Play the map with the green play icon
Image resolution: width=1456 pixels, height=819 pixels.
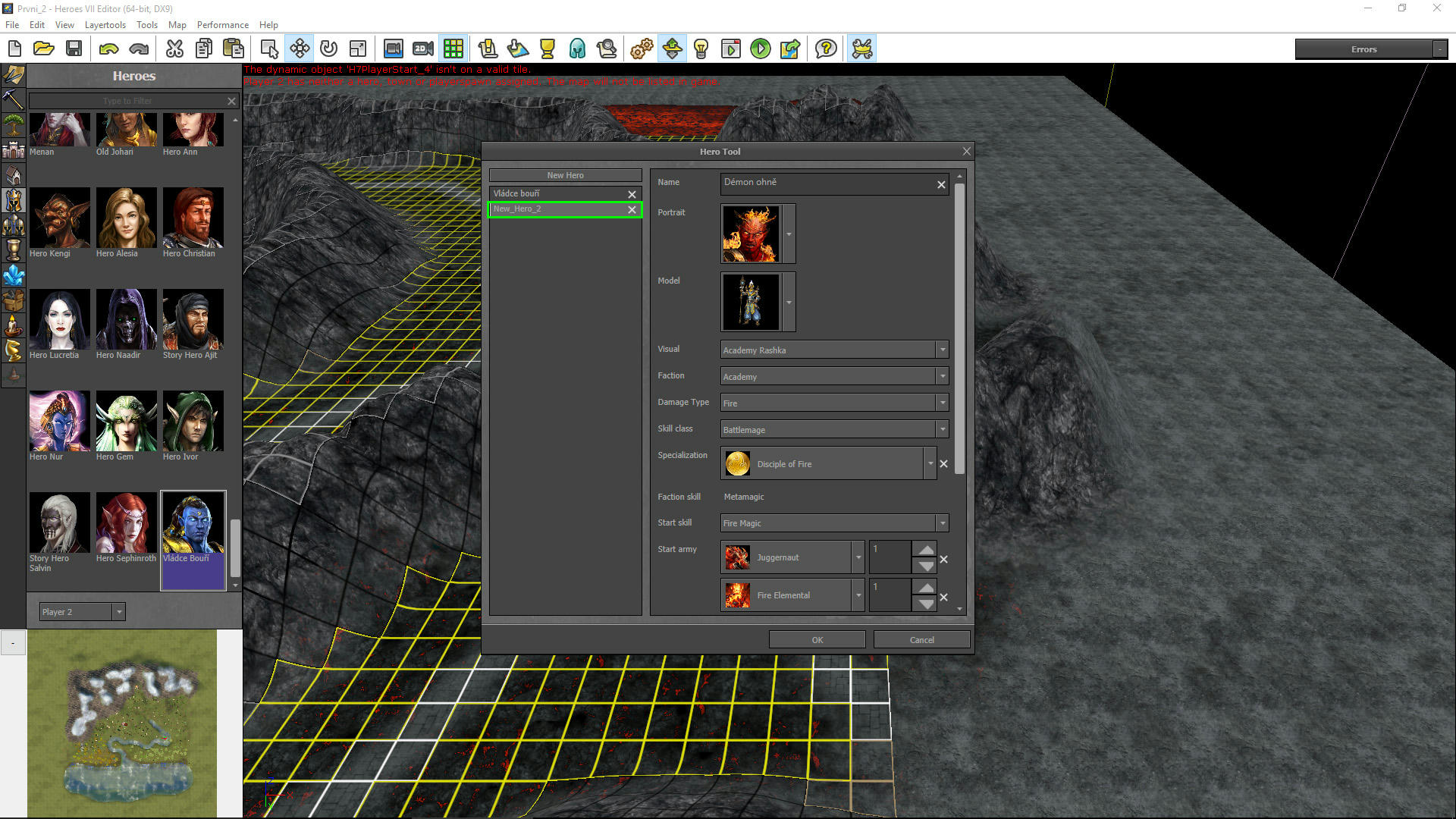pos(760,49)
